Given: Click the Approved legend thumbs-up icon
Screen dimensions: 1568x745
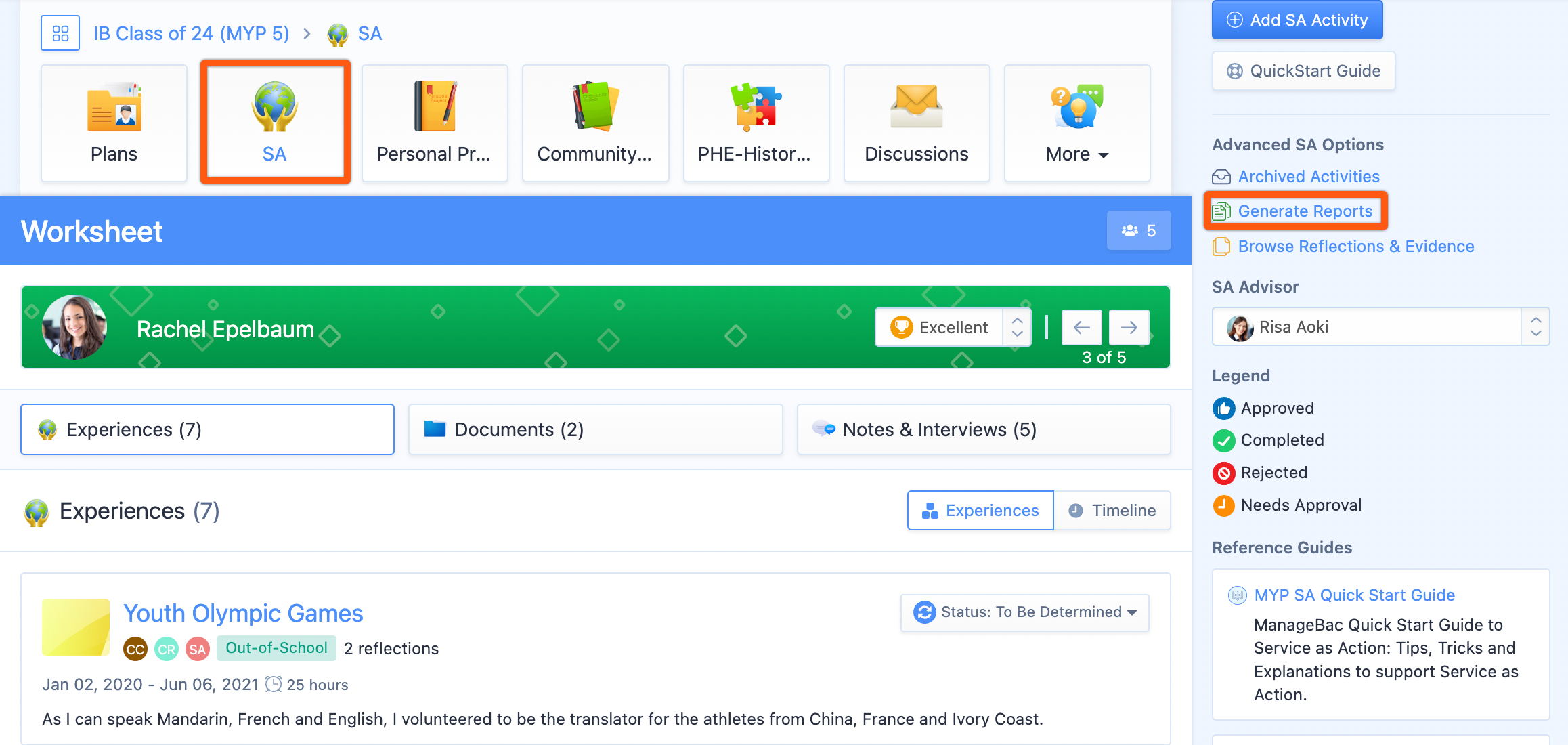Looking at the screenshot, I should tap(1223, 408).
